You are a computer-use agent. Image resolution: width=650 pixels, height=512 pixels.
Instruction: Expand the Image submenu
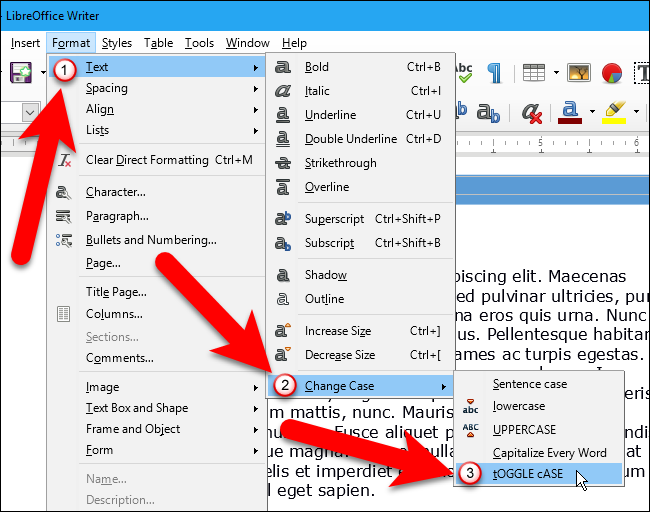pos(155,388)
